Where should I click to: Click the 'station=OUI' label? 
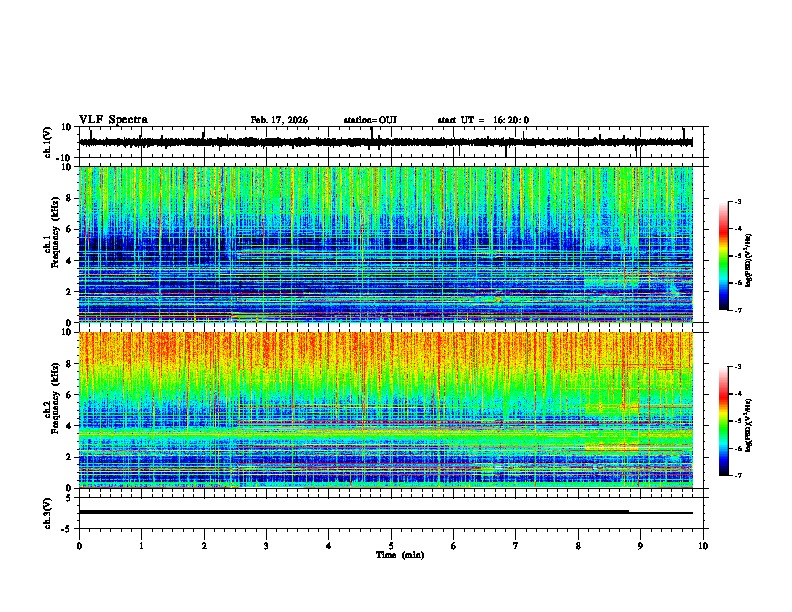[x=370, y=120]
